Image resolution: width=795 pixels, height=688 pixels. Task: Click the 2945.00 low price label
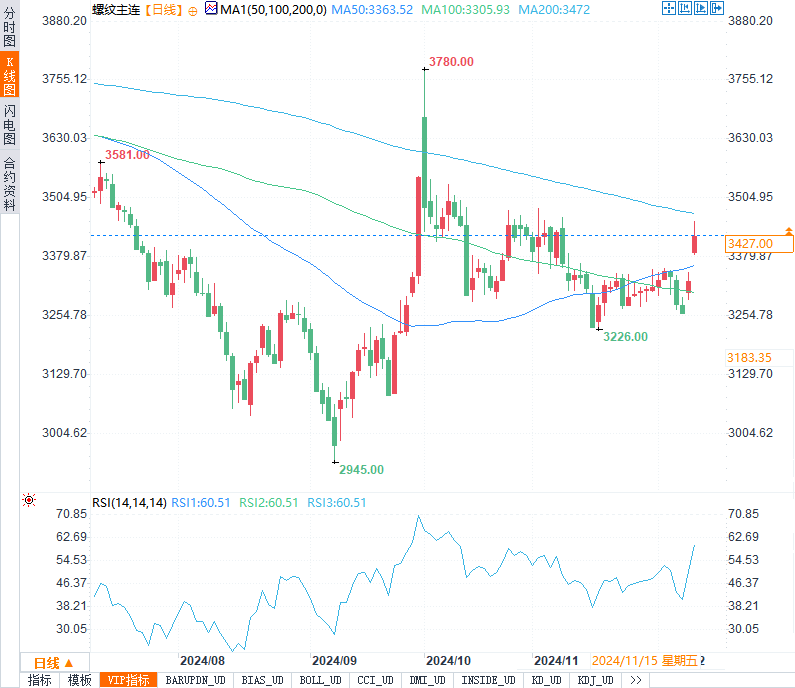(362, 469)
